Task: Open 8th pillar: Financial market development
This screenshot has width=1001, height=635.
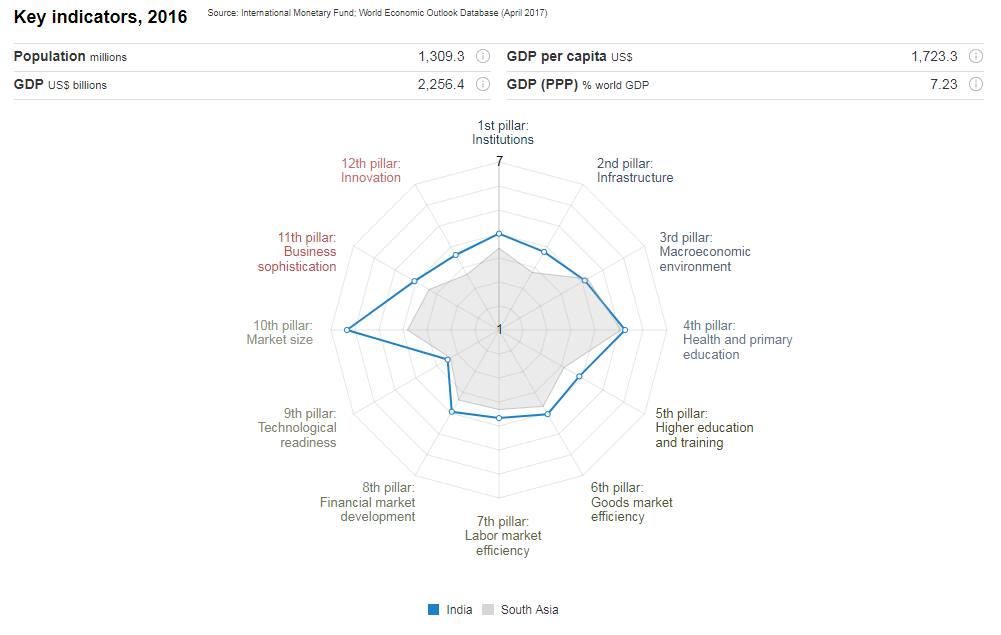Action: [367, 502]
